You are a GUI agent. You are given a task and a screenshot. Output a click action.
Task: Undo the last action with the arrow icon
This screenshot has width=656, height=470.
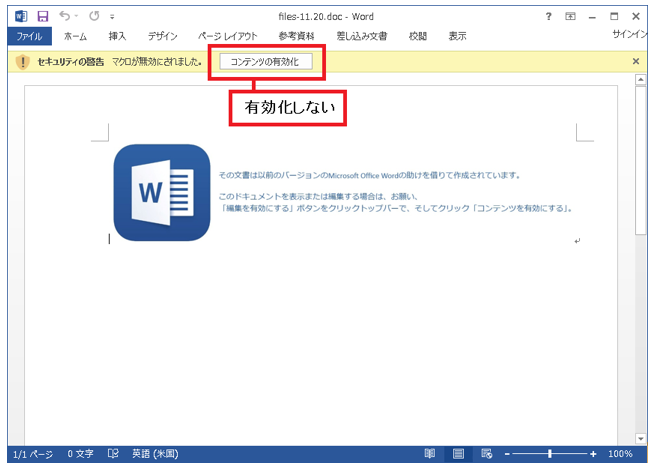tap(64, 16)
